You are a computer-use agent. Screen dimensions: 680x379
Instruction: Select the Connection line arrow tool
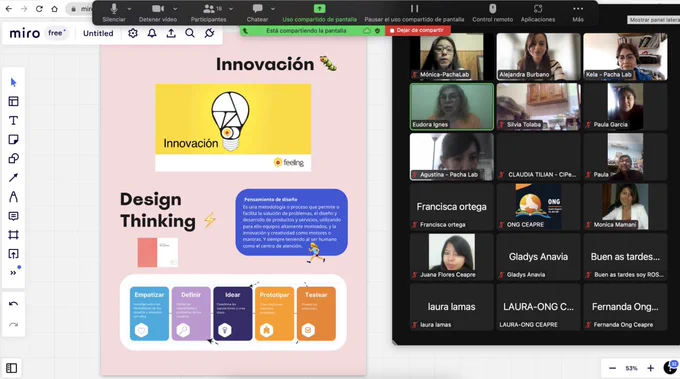13,178
